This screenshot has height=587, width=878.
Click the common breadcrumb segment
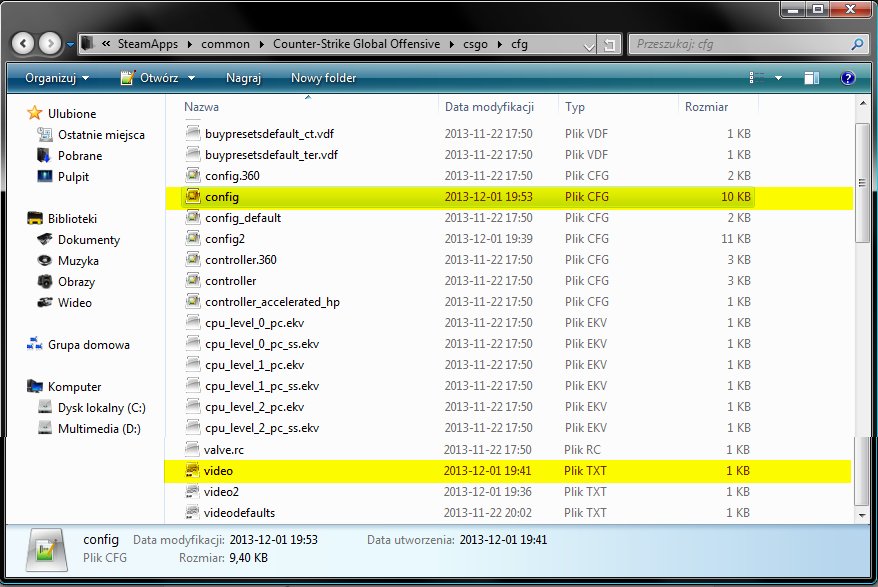pos(225,44)
